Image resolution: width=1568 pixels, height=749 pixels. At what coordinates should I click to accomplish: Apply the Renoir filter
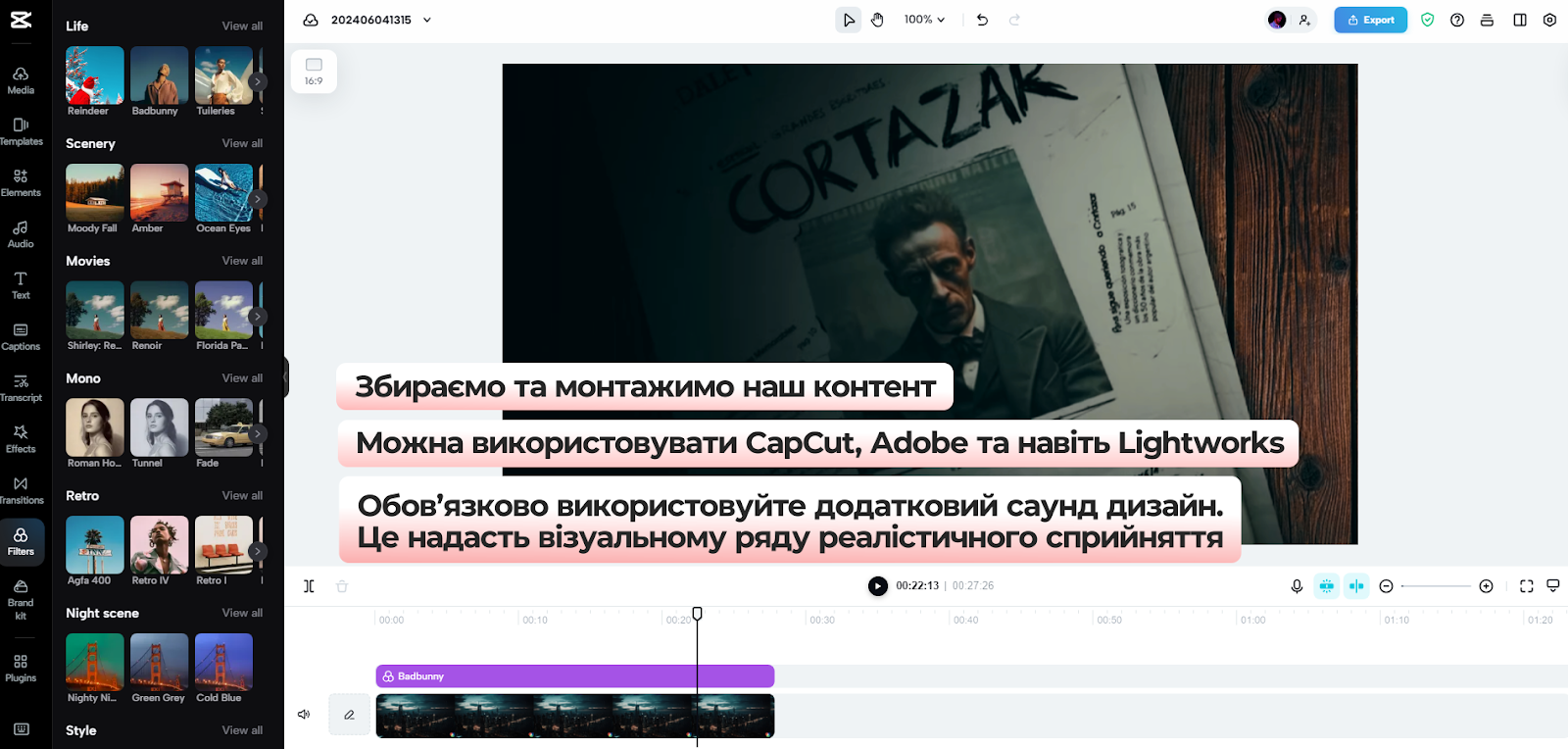pos(159,311)
